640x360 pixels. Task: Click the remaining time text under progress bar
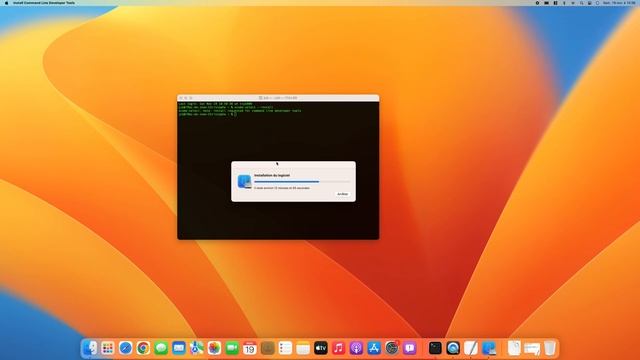tap(282, 188)
